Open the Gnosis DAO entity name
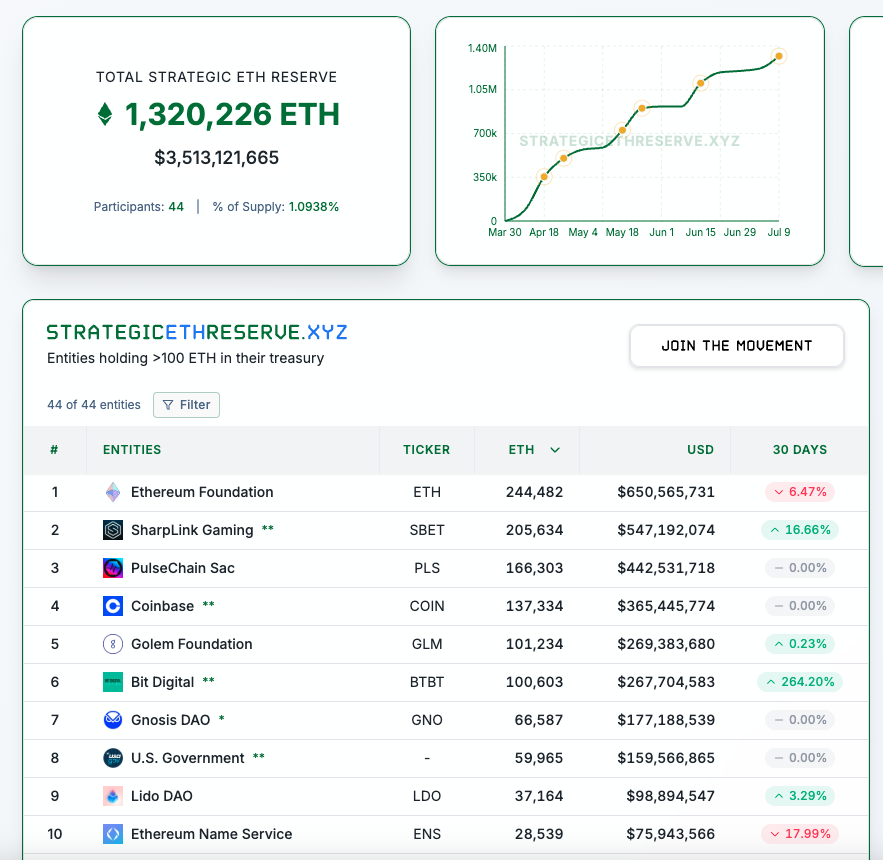Screen dimensions: 883x860 click(170, 720)
